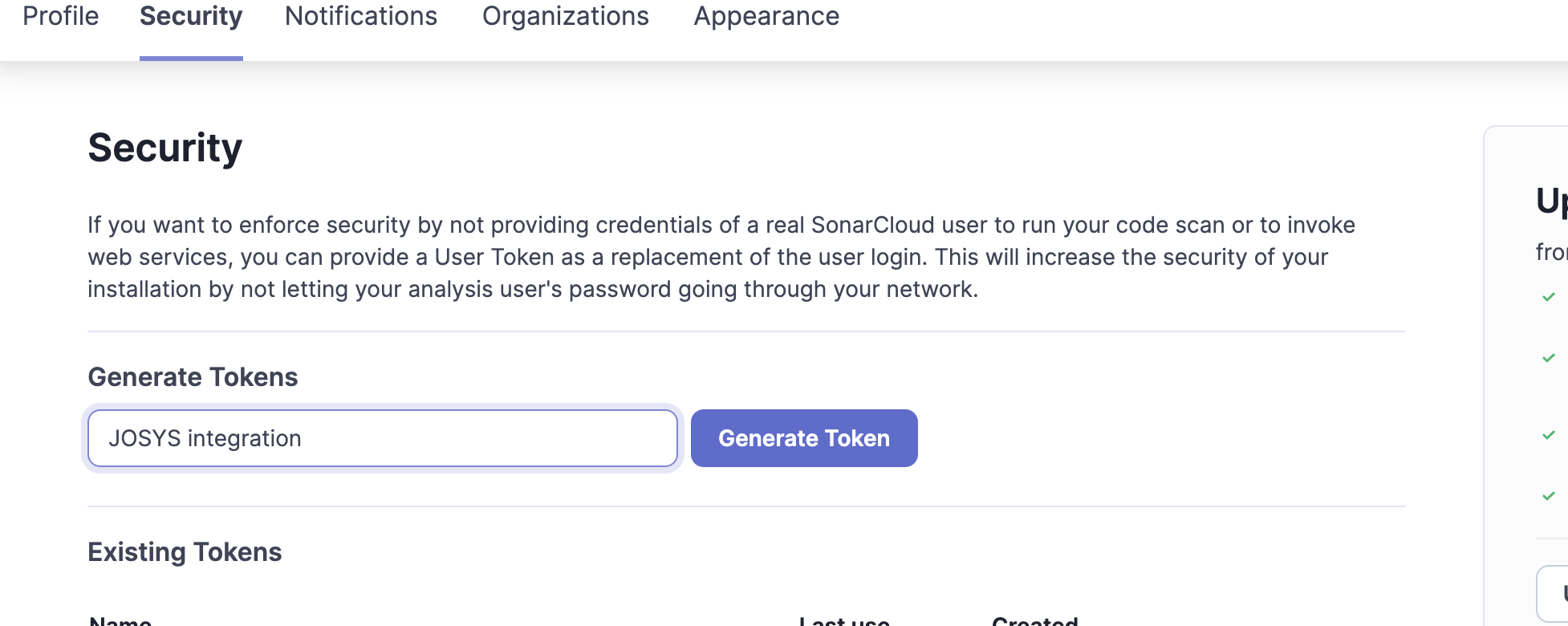Click the large Security page heading
Screen dimensions: 1568x626
tap(165, 148)
